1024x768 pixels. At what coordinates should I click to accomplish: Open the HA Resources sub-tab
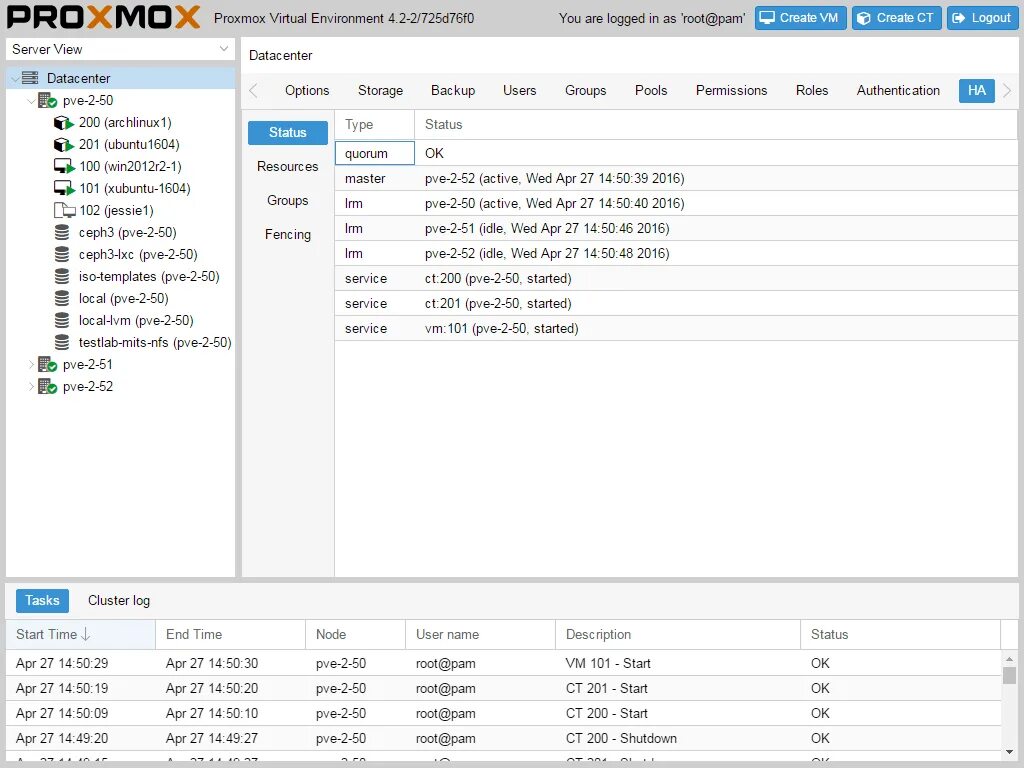point(287,167)
